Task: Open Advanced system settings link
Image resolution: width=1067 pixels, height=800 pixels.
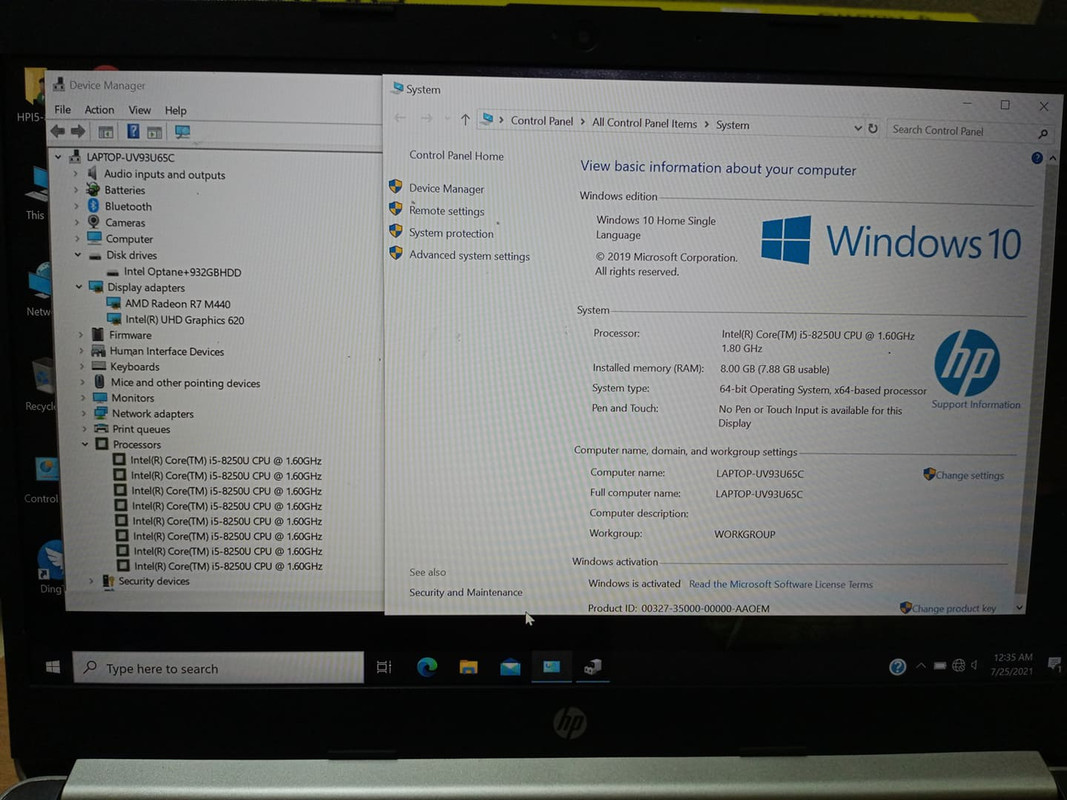Action: pos(470,256)
